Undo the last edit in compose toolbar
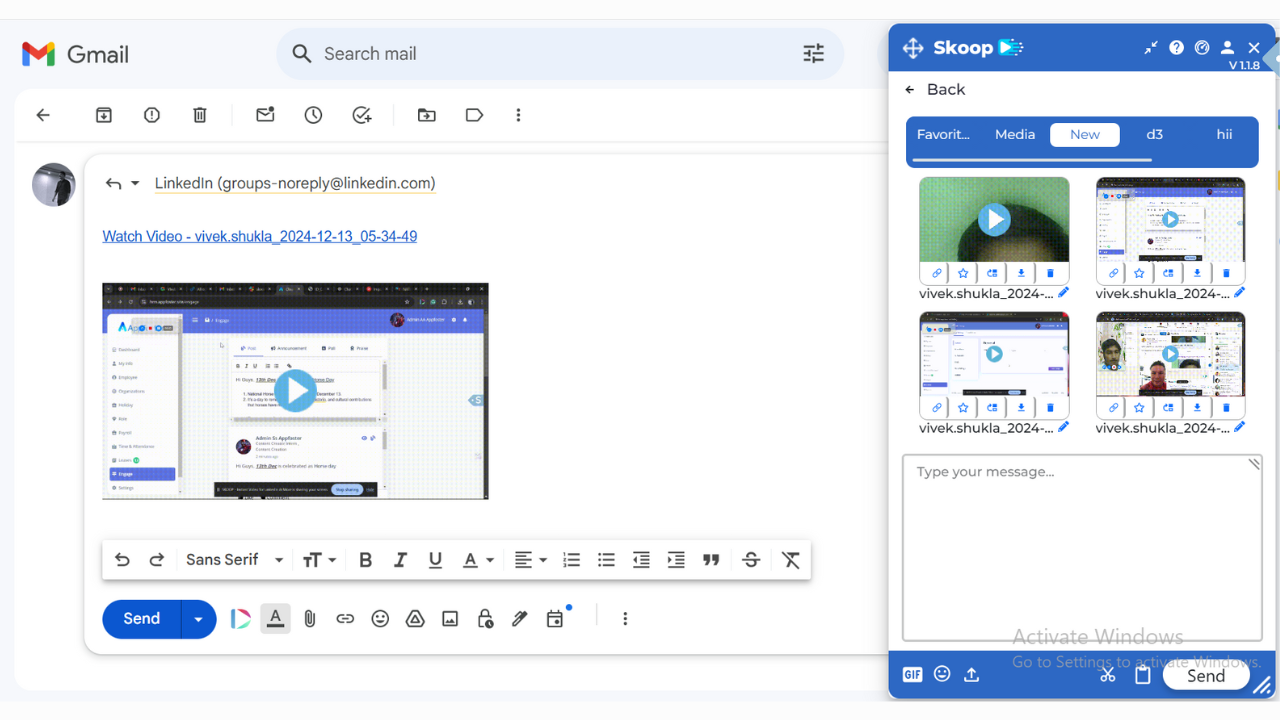The image size is (1280, 720). pyautogui.click(x=122, y=560)
